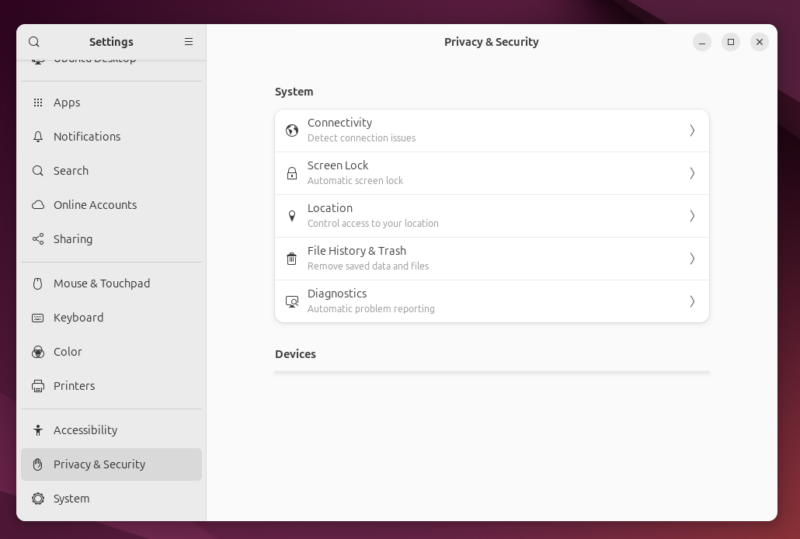Close the Settings window
The width and height of the screenshot is (800, 539).
[x=759, y=42]
